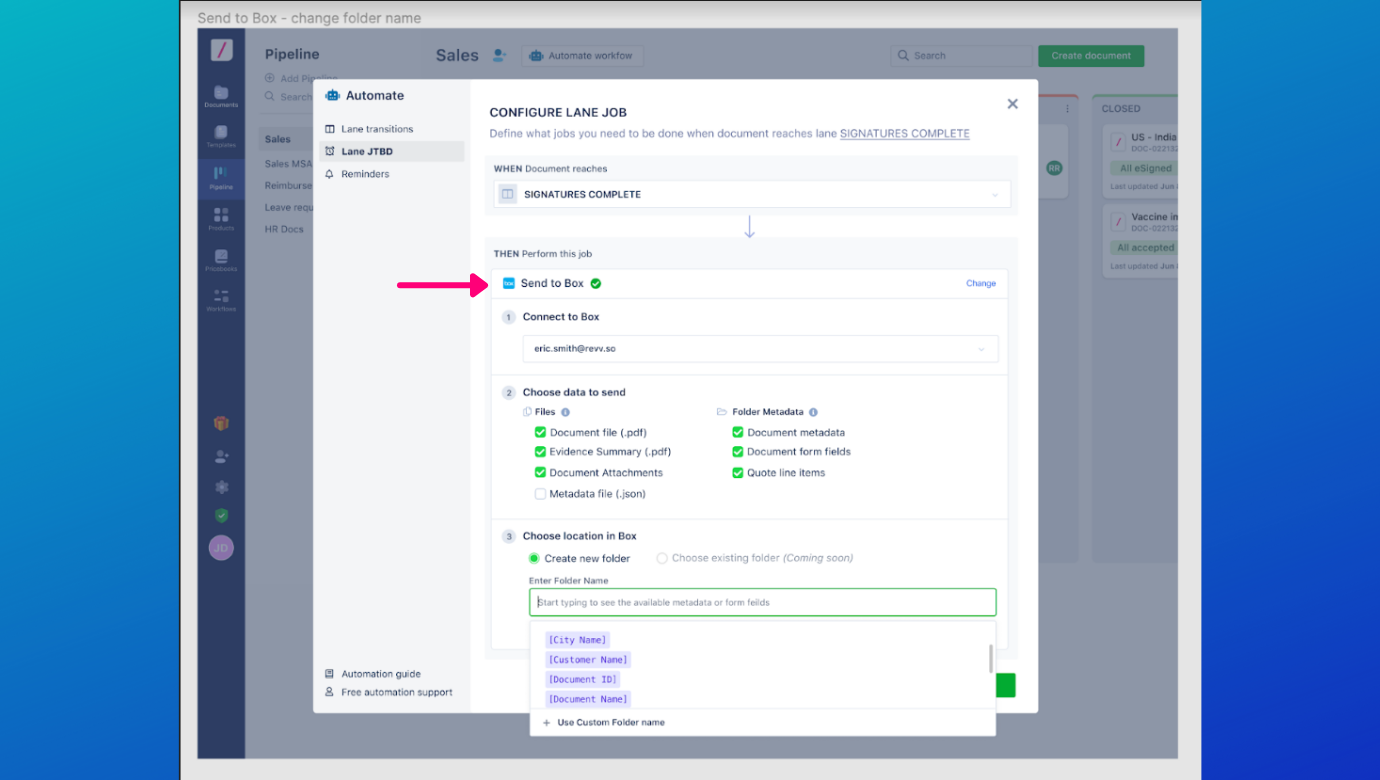Choose [Customer Name] from the suggestions
This screenshot has height=780, width=1380.
point(588,660)
